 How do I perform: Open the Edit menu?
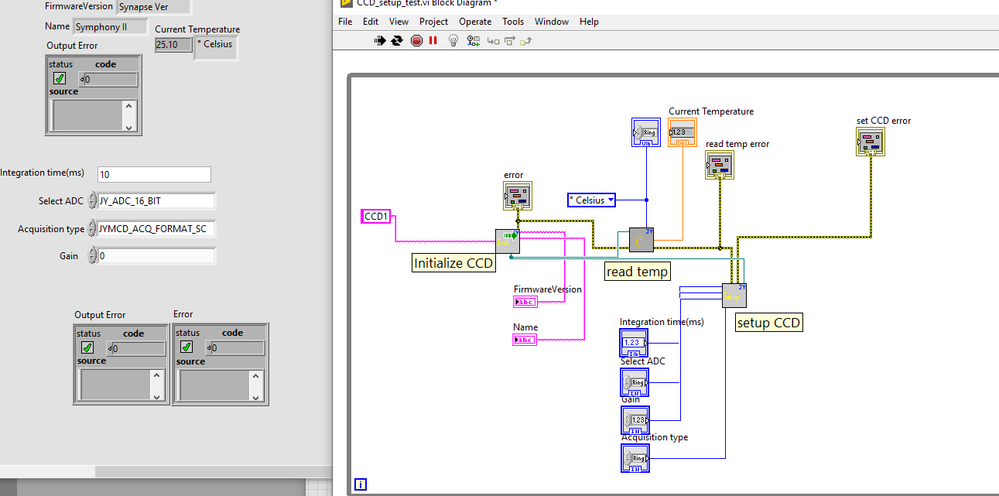point(370,22)
